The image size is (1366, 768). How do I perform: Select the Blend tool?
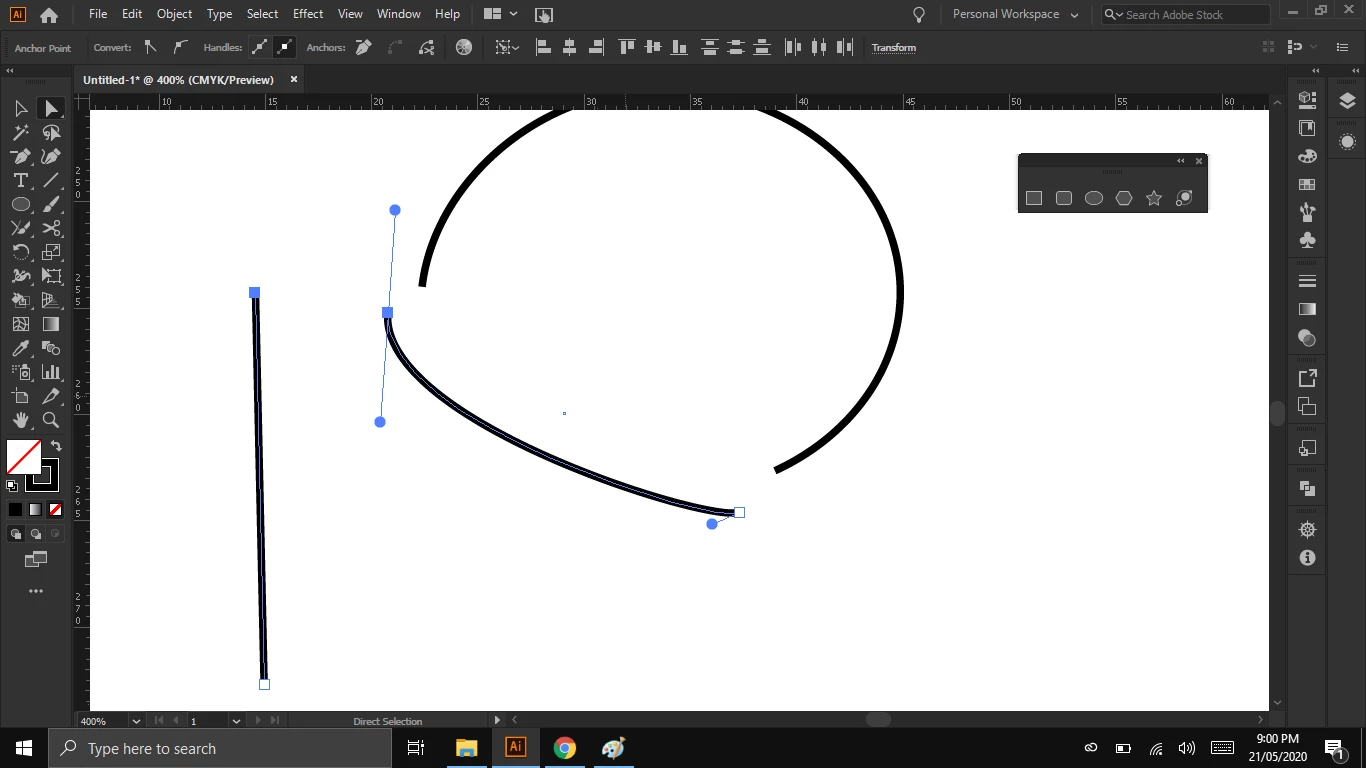click(x=51, y=348)
